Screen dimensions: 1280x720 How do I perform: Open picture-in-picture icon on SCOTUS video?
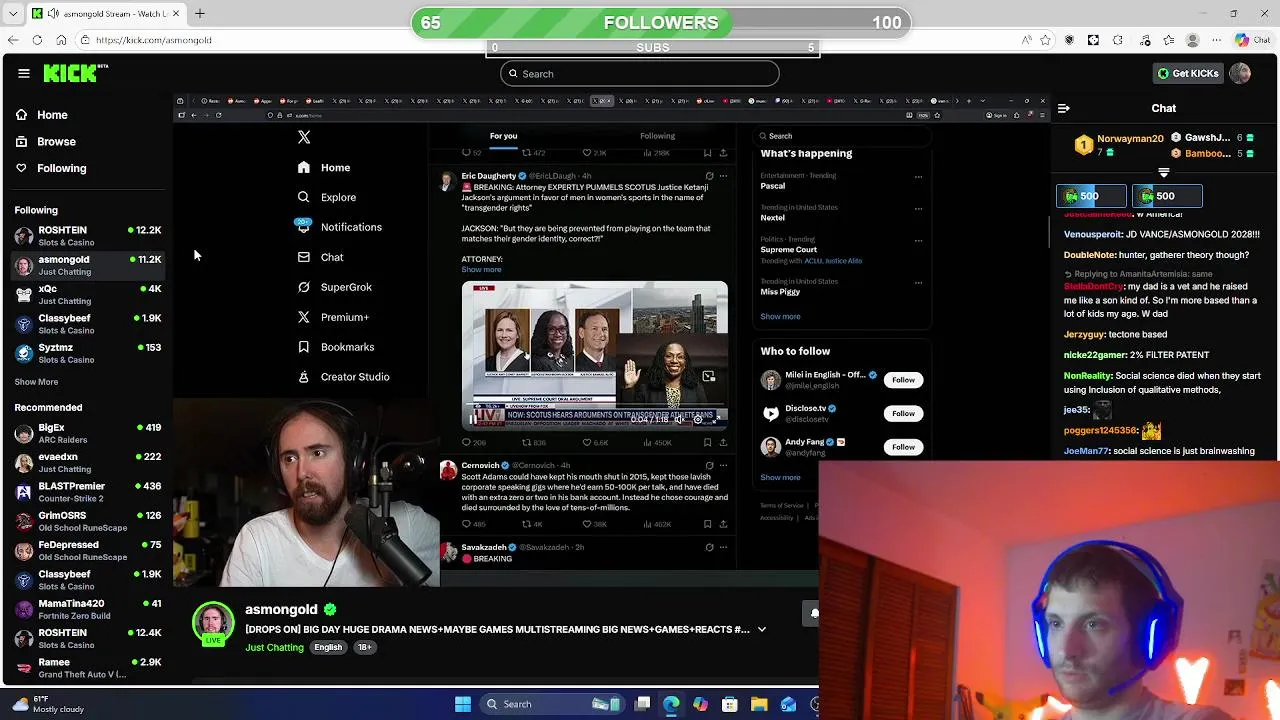709,377
